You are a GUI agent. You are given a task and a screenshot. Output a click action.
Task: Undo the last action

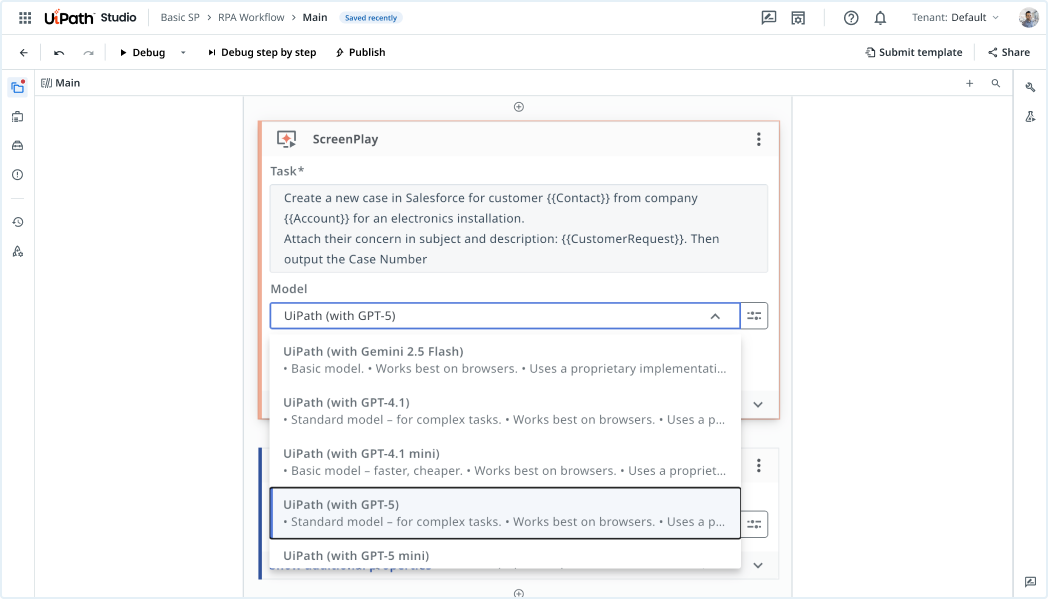(59, 52)
